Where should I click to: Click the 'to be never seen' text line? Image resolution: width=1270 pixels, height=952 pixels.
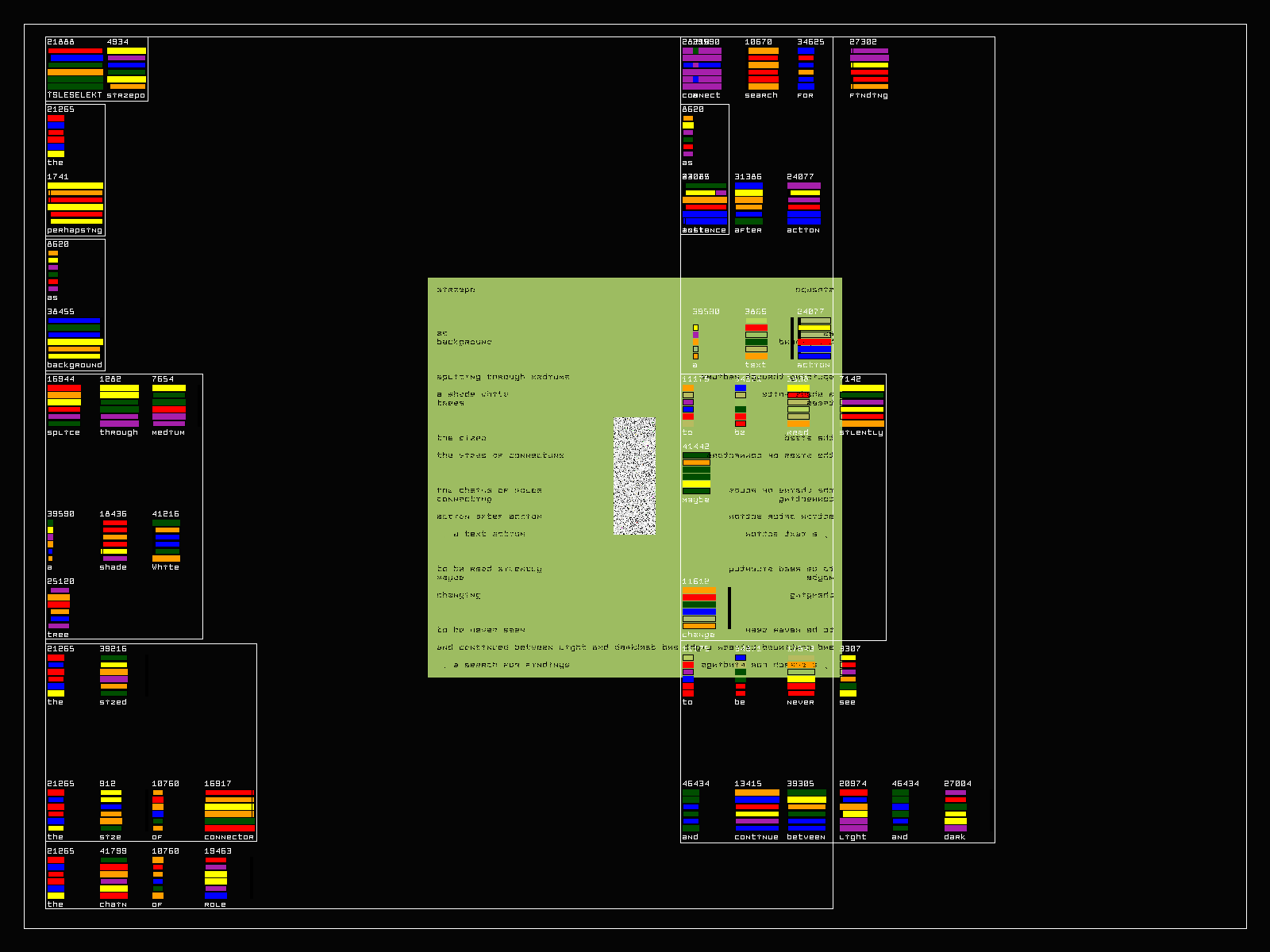click(x=480, y=630)
